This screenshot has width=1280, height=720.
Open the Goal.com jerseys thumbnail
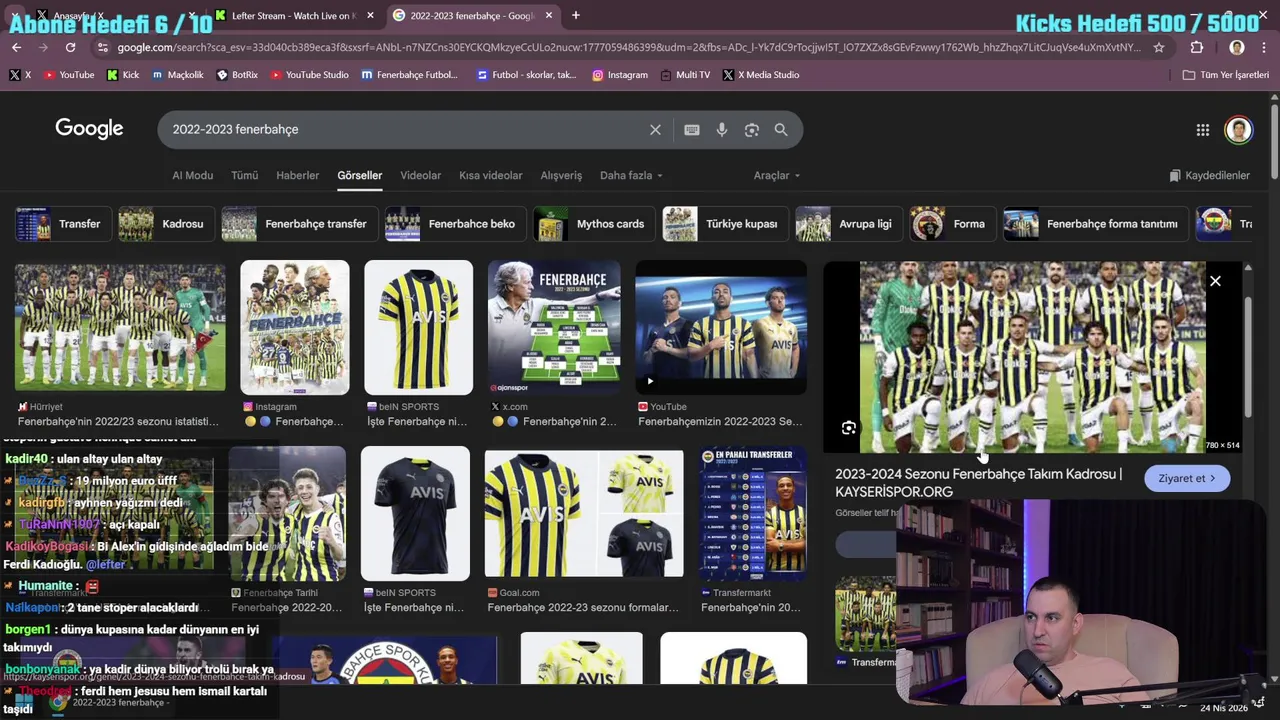[x=584, y=514]
